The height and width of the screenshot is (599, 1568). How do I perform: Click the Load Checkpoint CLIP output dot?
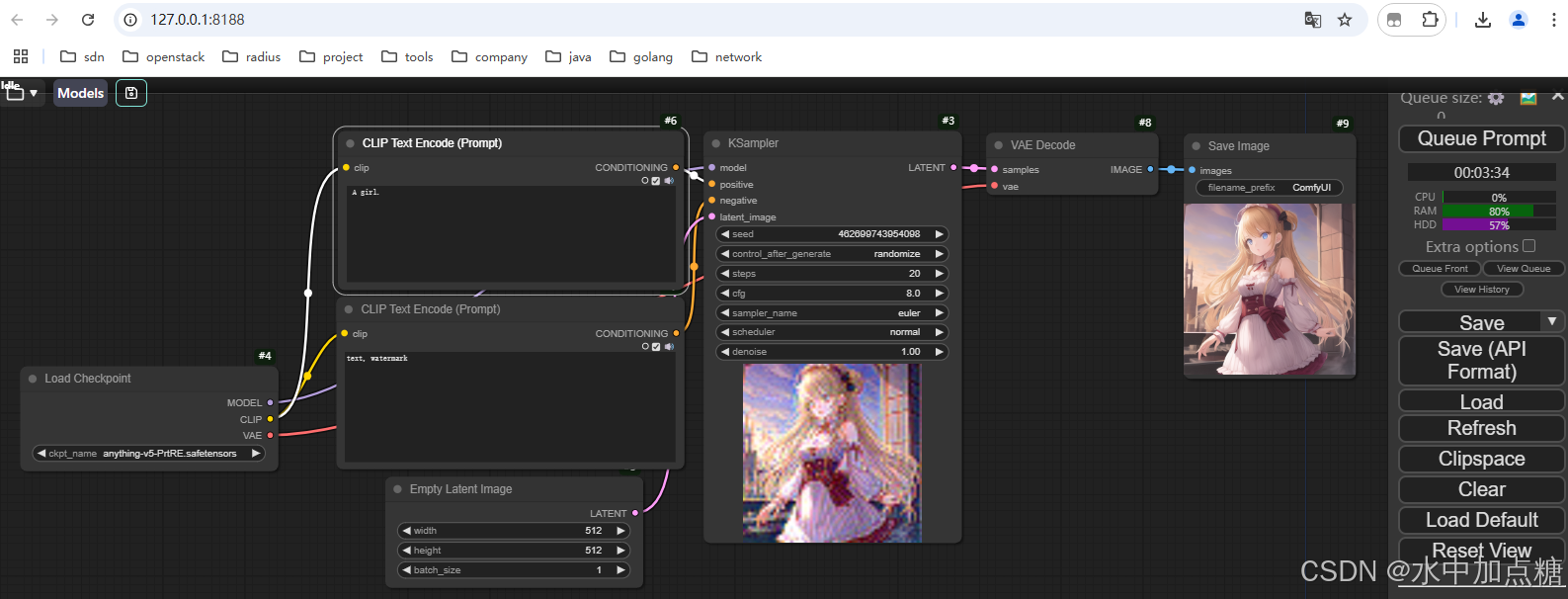(x=270, y=420)
